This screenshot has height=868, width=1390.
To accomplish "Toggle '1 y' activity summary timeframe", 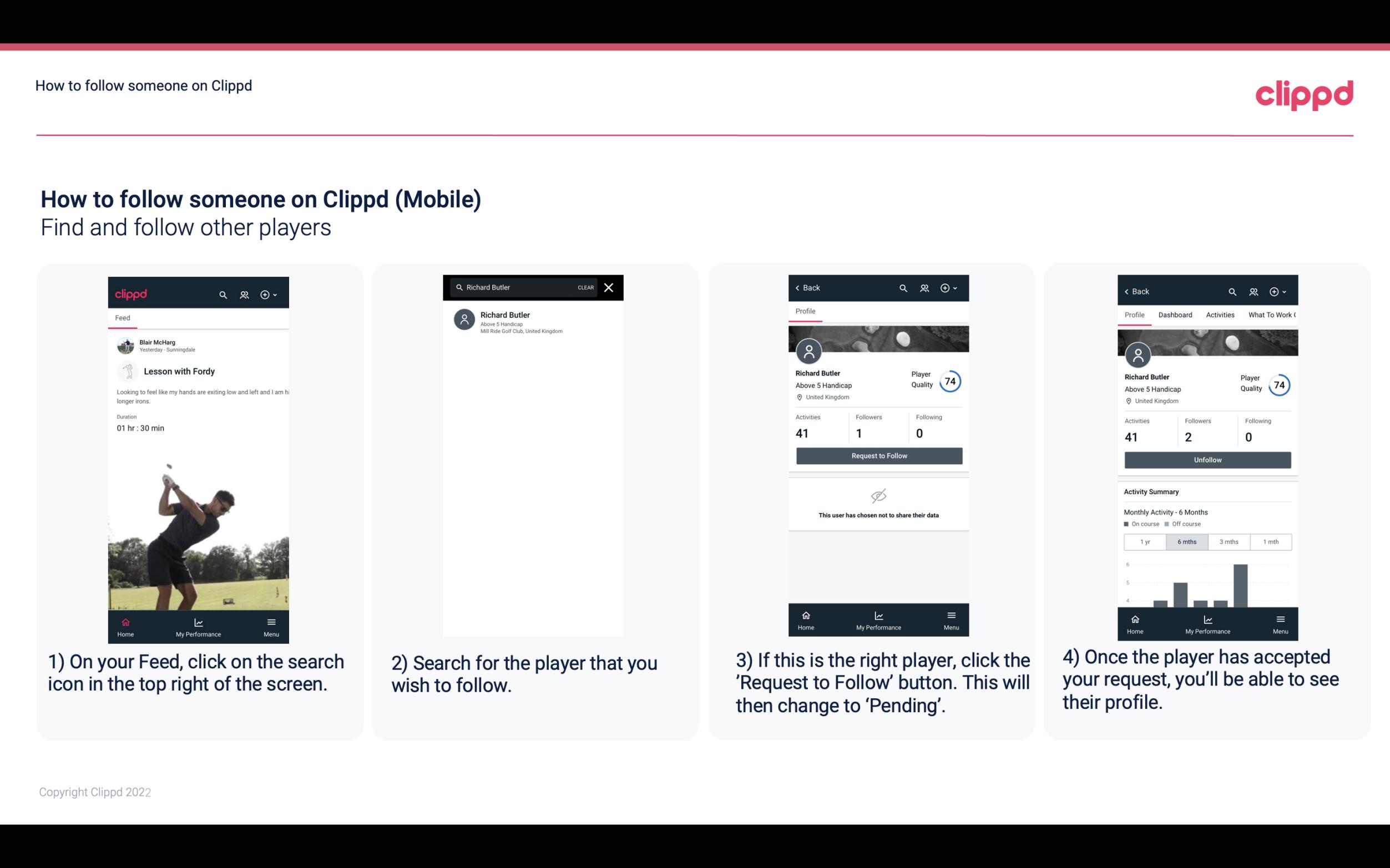I will pyautogui.click(x=1144, y=541).
